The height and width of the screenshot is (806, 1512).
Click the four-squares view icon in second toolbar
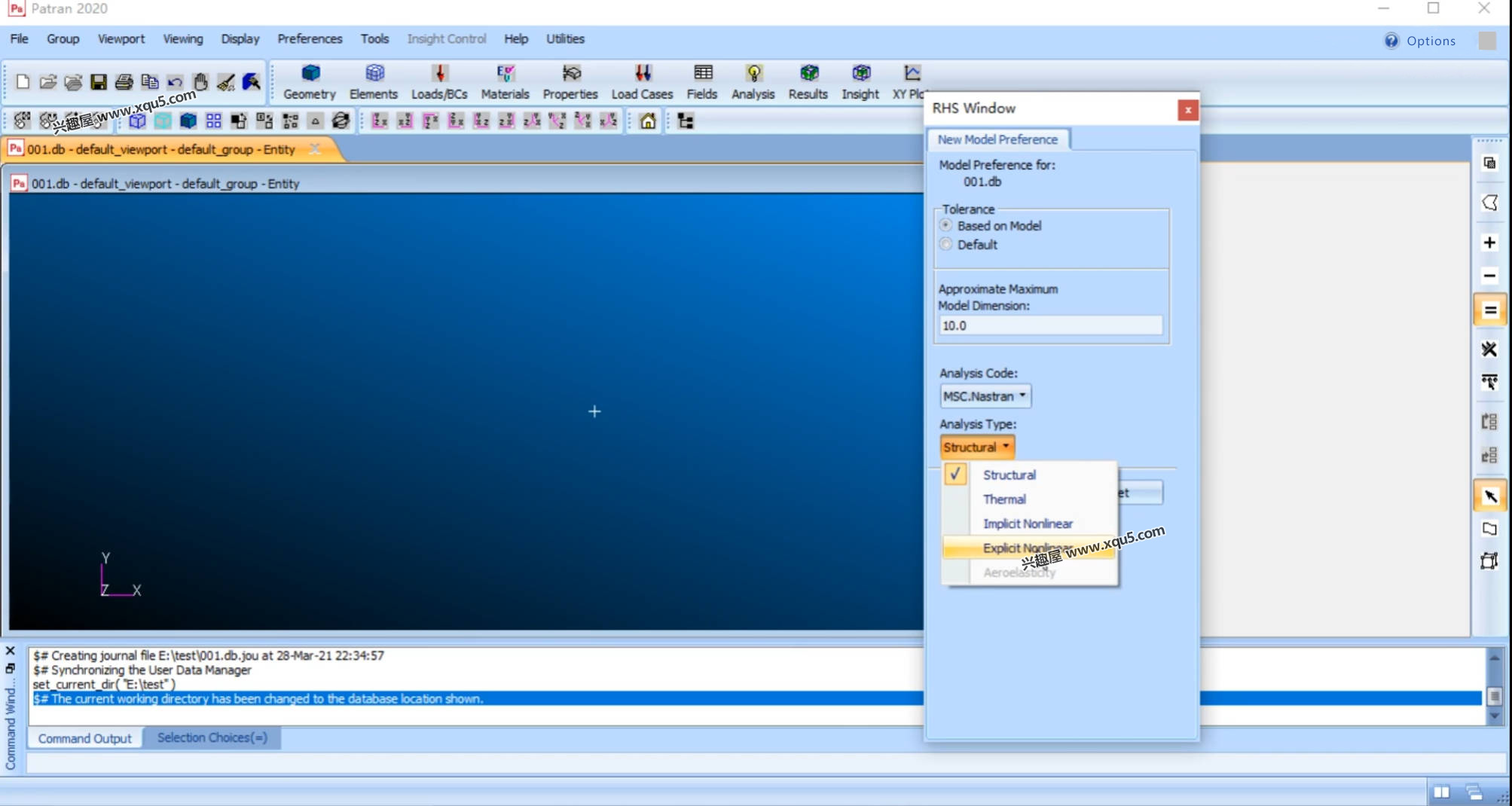pos(214,121)
